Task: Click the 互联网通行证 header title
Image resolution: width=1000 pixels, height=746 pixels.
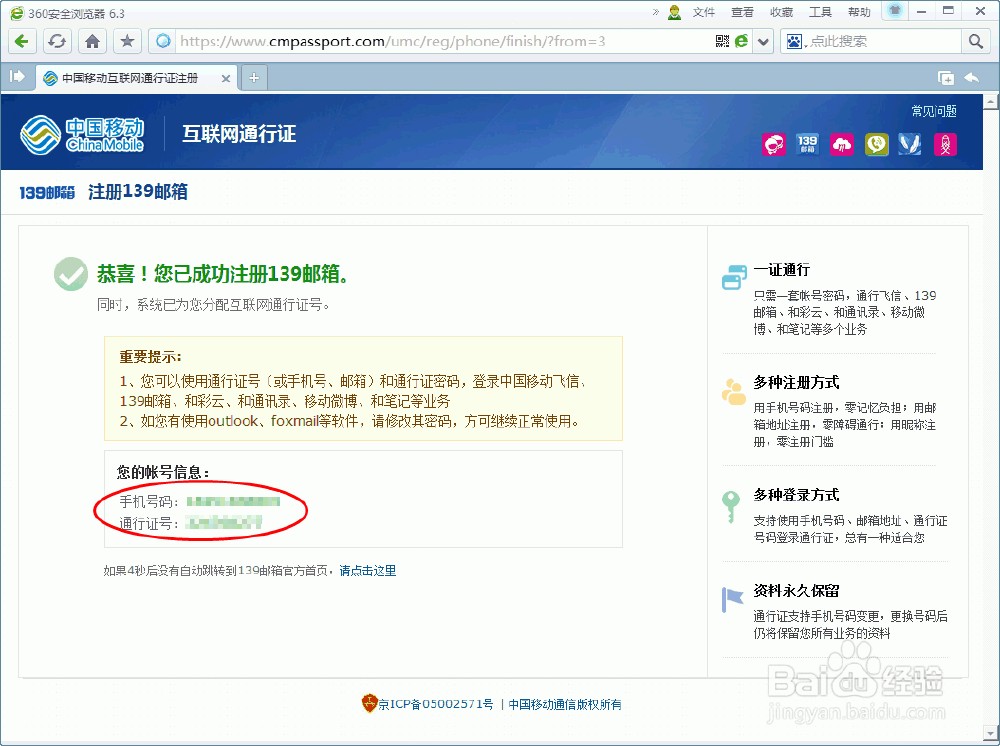Action: click(x=239, y=134)
